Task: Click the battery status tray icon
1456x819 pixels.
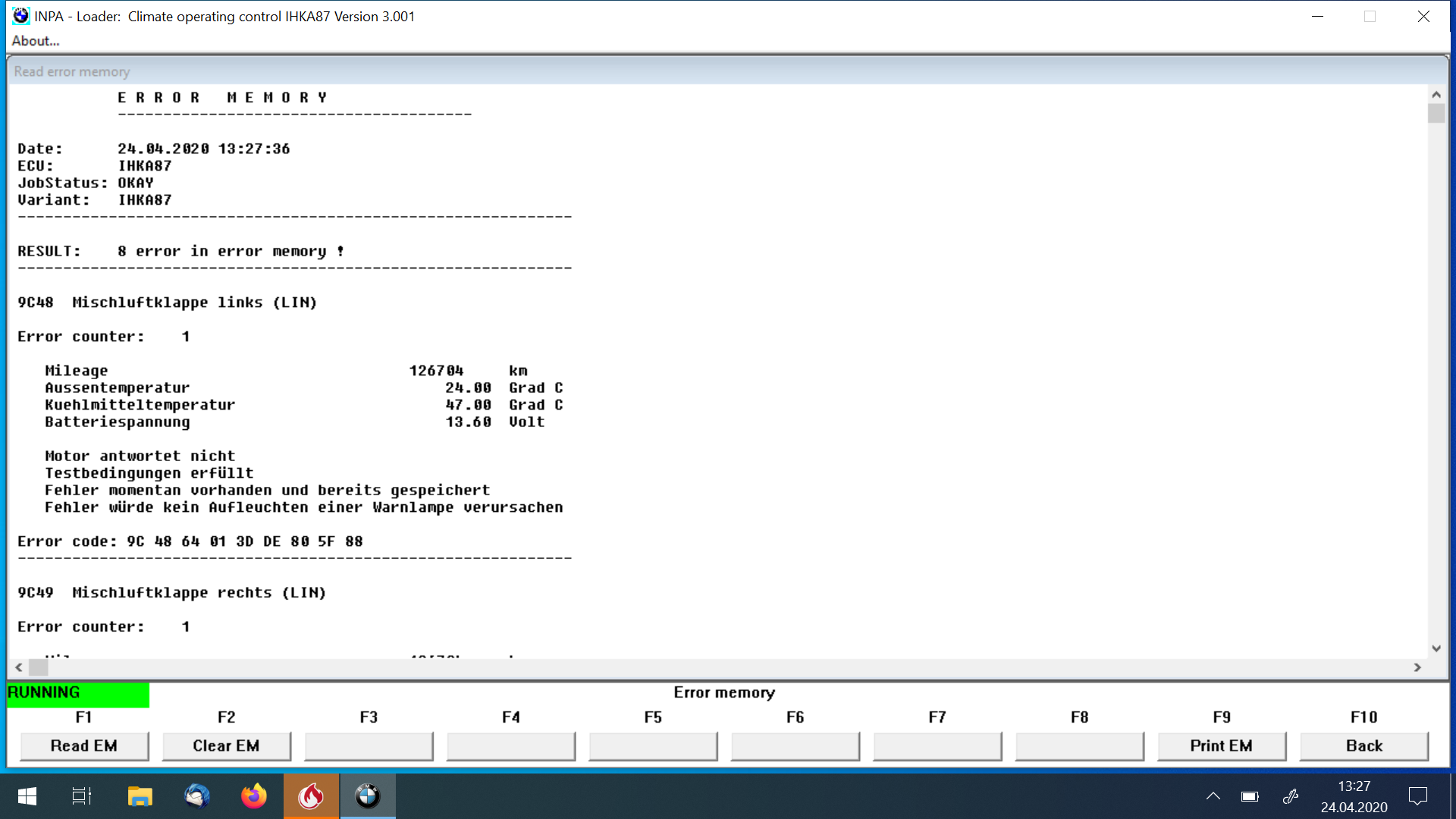Action: point(1250,796)
